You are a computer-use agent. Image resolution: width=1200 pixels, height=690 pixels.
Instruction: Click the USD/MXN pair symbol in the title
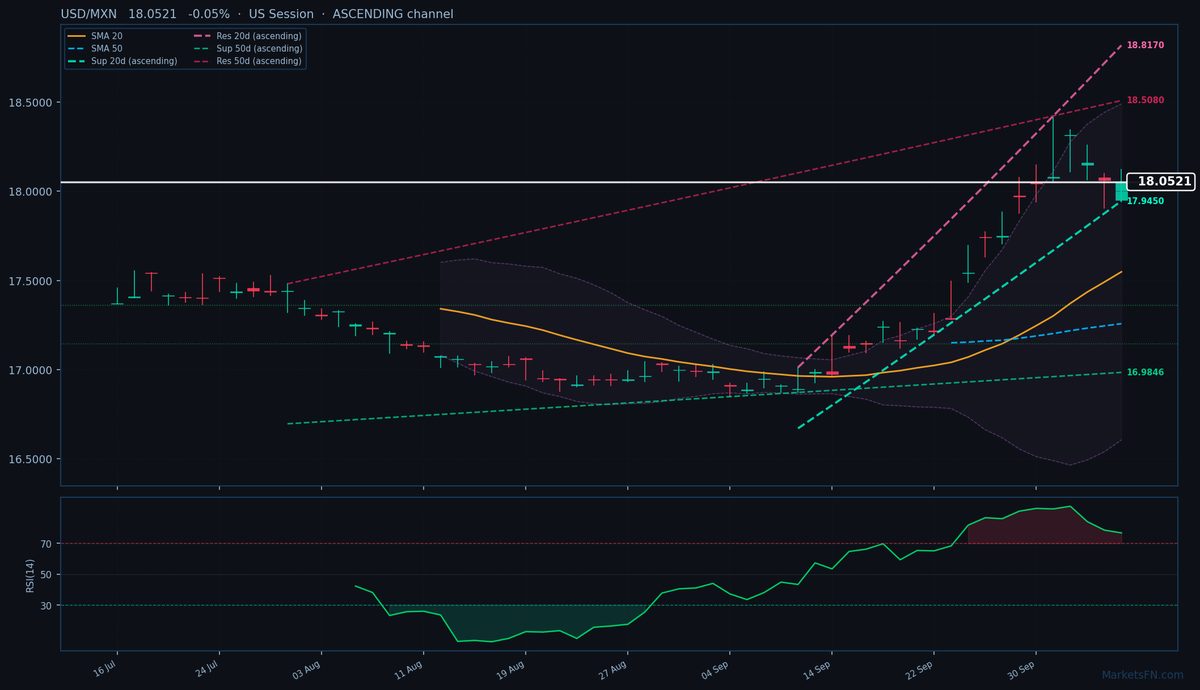pyautogui.click(x=88, y=14)
